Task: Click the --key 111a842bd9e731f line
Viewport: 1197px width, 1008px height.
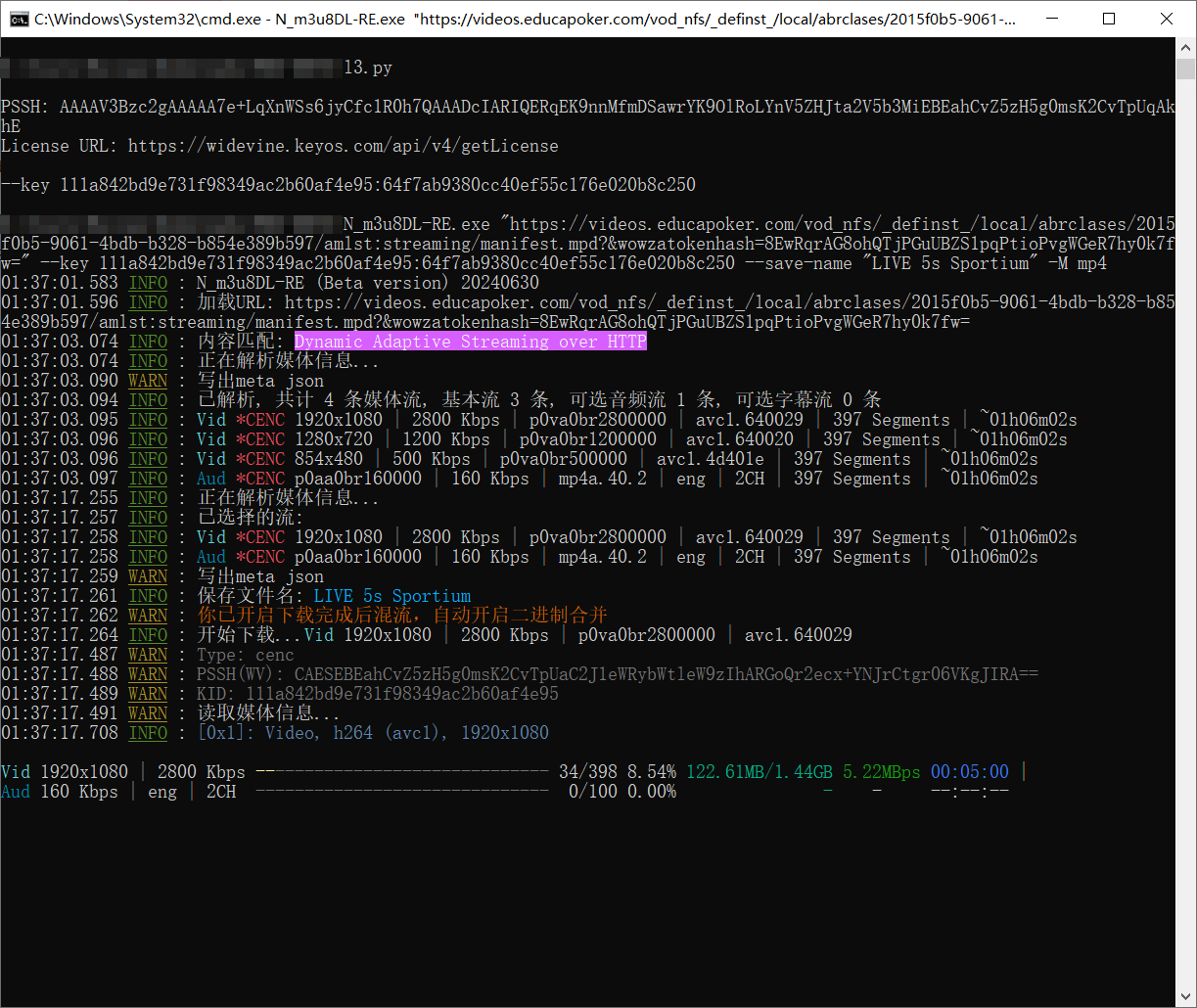Action: tap(348, 185)
